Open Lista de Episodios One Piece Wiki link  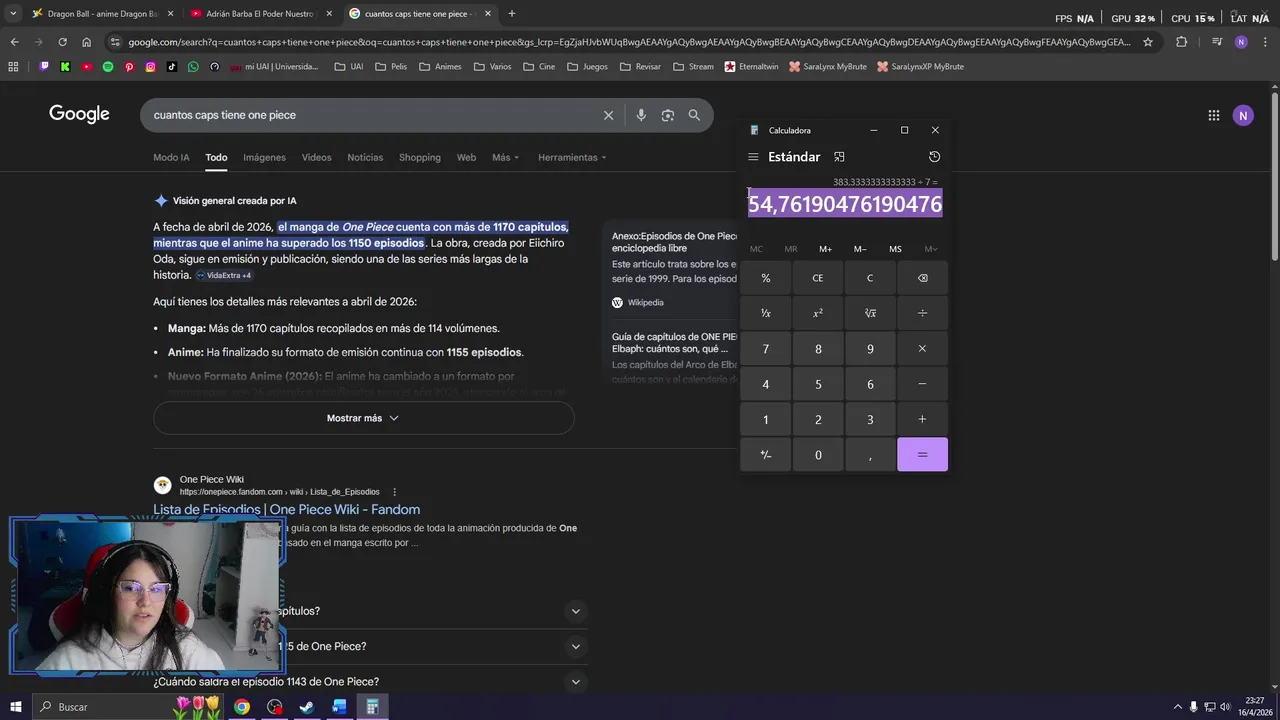click(286, 509)
